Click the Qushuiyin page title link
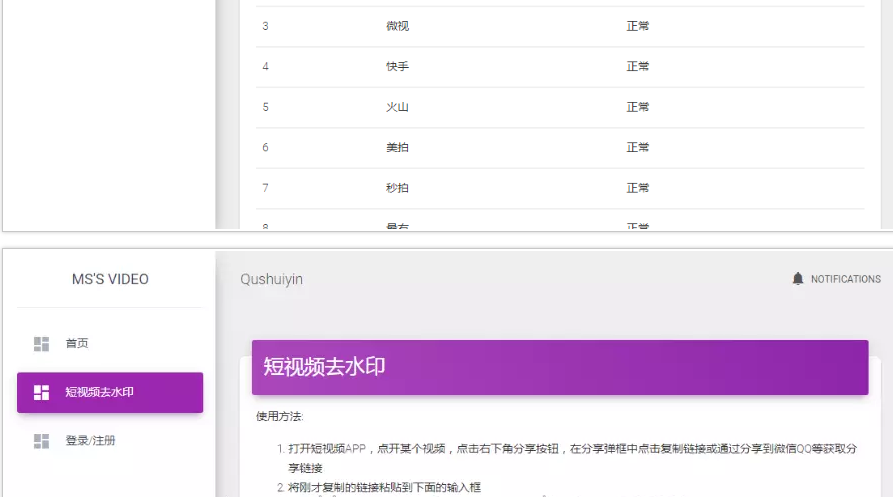893x497 pixels. (271, 280)
